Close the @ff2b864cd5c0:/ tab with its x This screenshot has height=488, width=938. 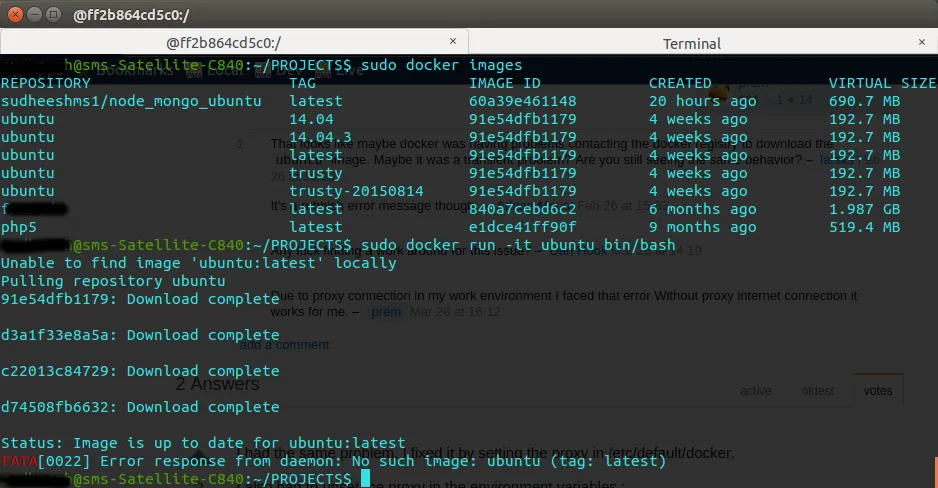pyautogui.click(x=453, y=41)
